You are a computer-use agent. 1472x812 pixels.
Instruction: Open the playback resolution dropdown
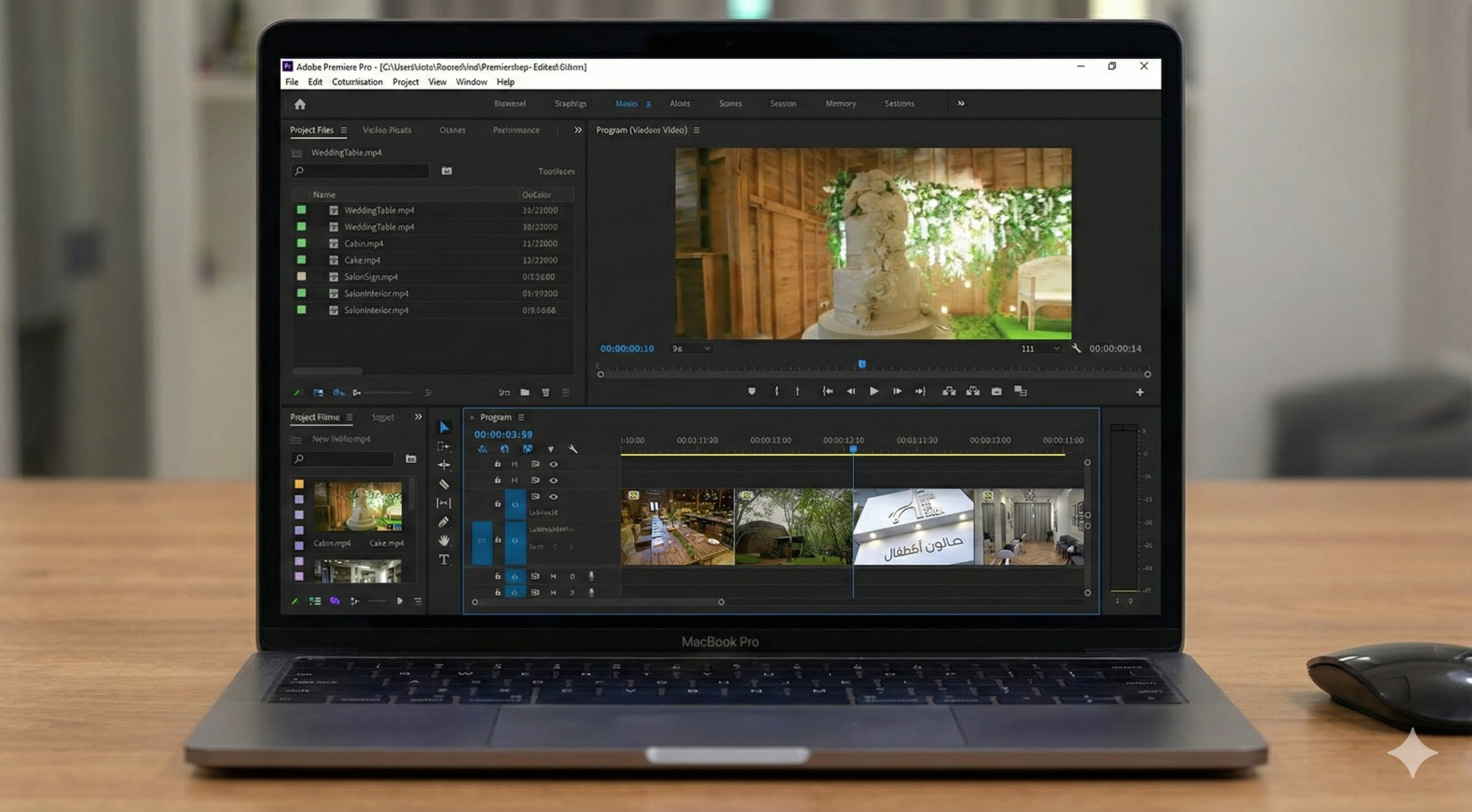[x=1040, y=349]
